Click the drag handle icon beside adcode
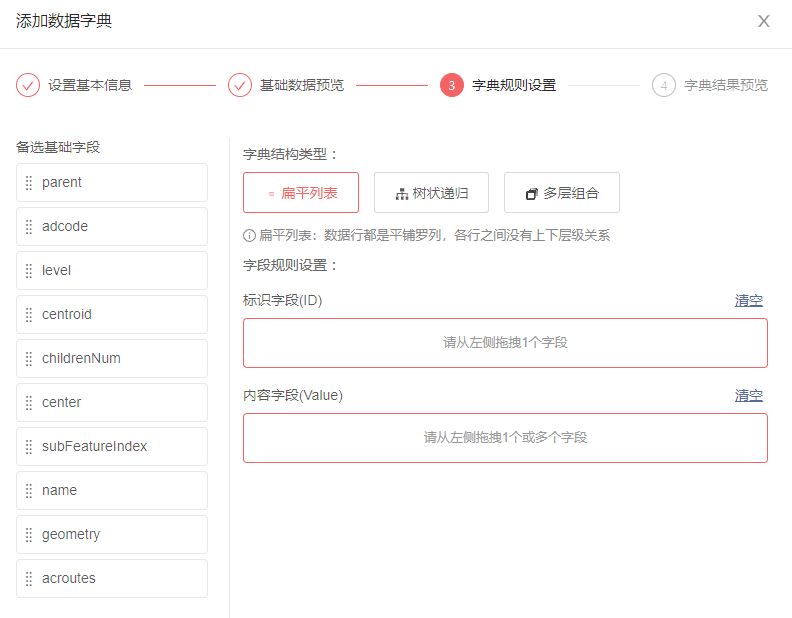This screenshot has height=618, width=792. pos(29,227)
